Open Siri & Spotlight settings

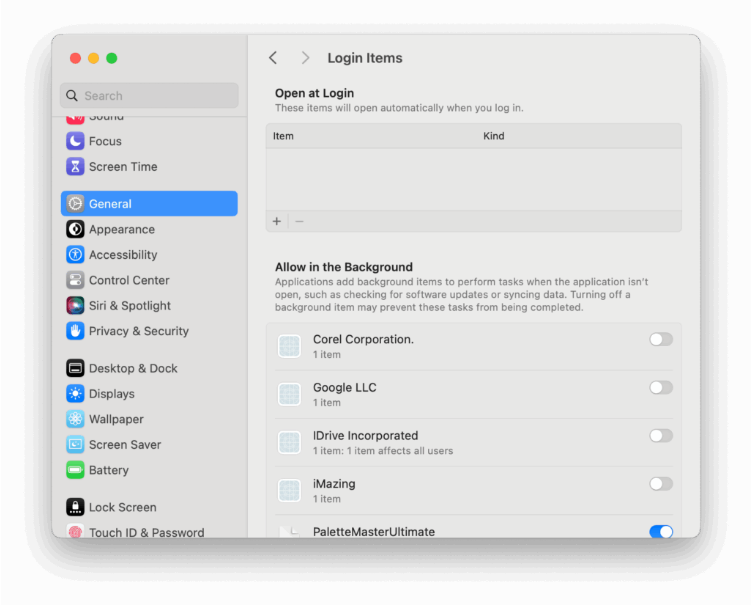(149, 306)
